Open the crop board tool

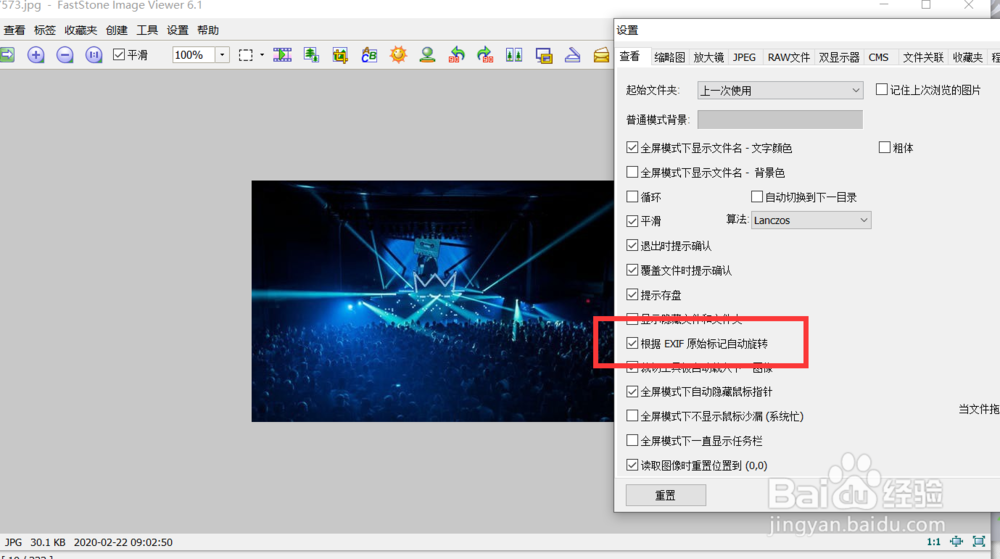[x=340, y=55]
